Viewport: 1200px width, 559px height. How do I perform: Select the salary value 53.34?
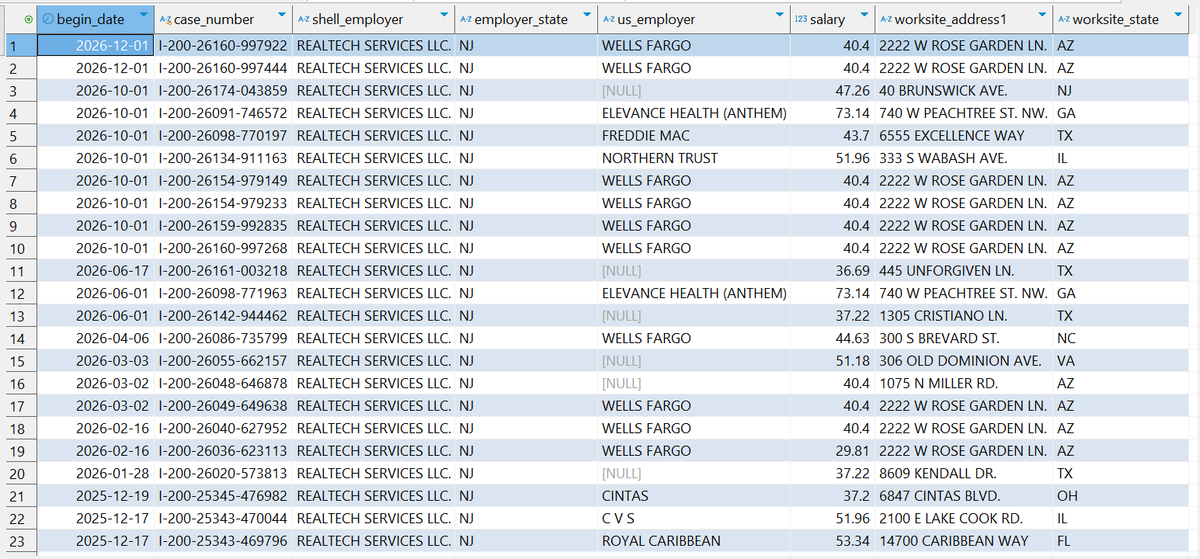click(852, 541)
